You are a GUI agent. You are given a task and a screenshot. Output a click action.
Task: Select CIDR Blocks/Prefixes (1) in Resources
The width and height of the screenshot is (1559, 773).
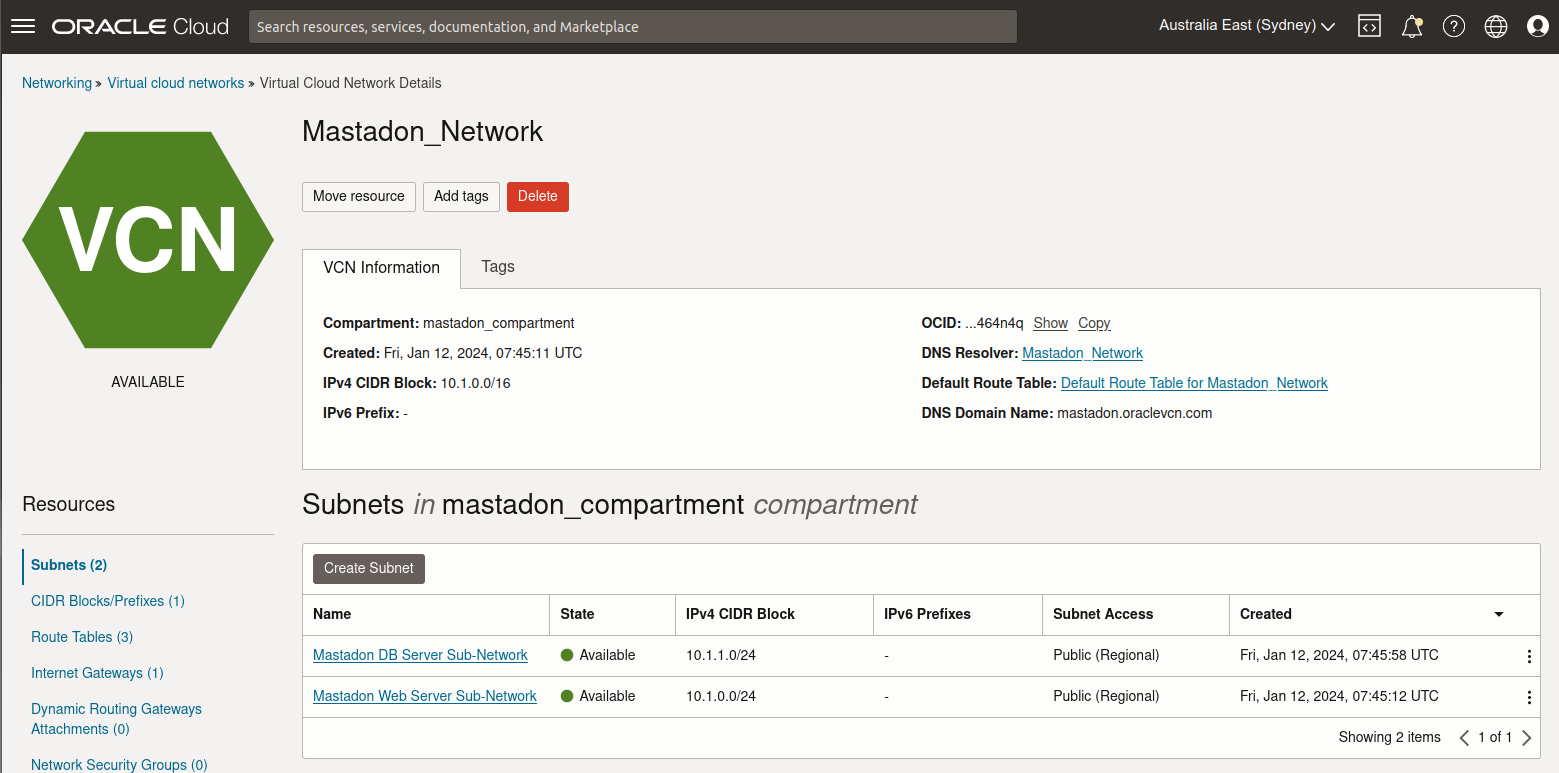click(108, 601)
